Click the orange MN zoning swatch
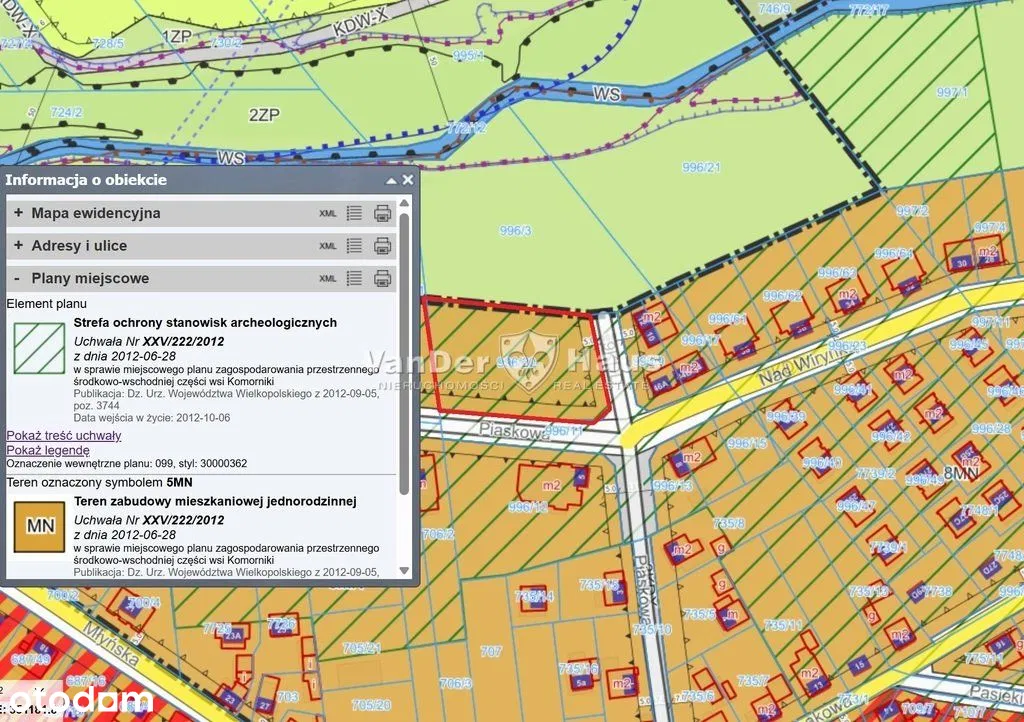 pos(39,526)
